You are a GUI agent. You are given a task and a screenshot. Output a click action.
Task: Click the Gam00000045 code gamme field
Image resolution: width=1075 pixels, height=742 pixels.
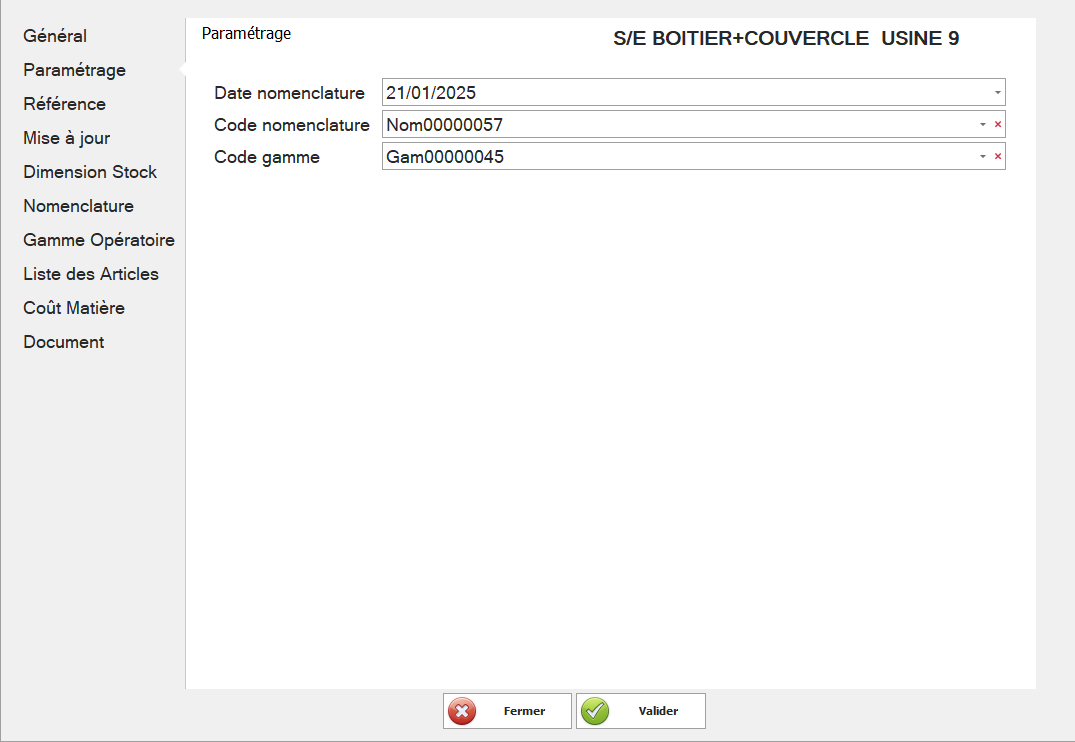coord(670,157)
